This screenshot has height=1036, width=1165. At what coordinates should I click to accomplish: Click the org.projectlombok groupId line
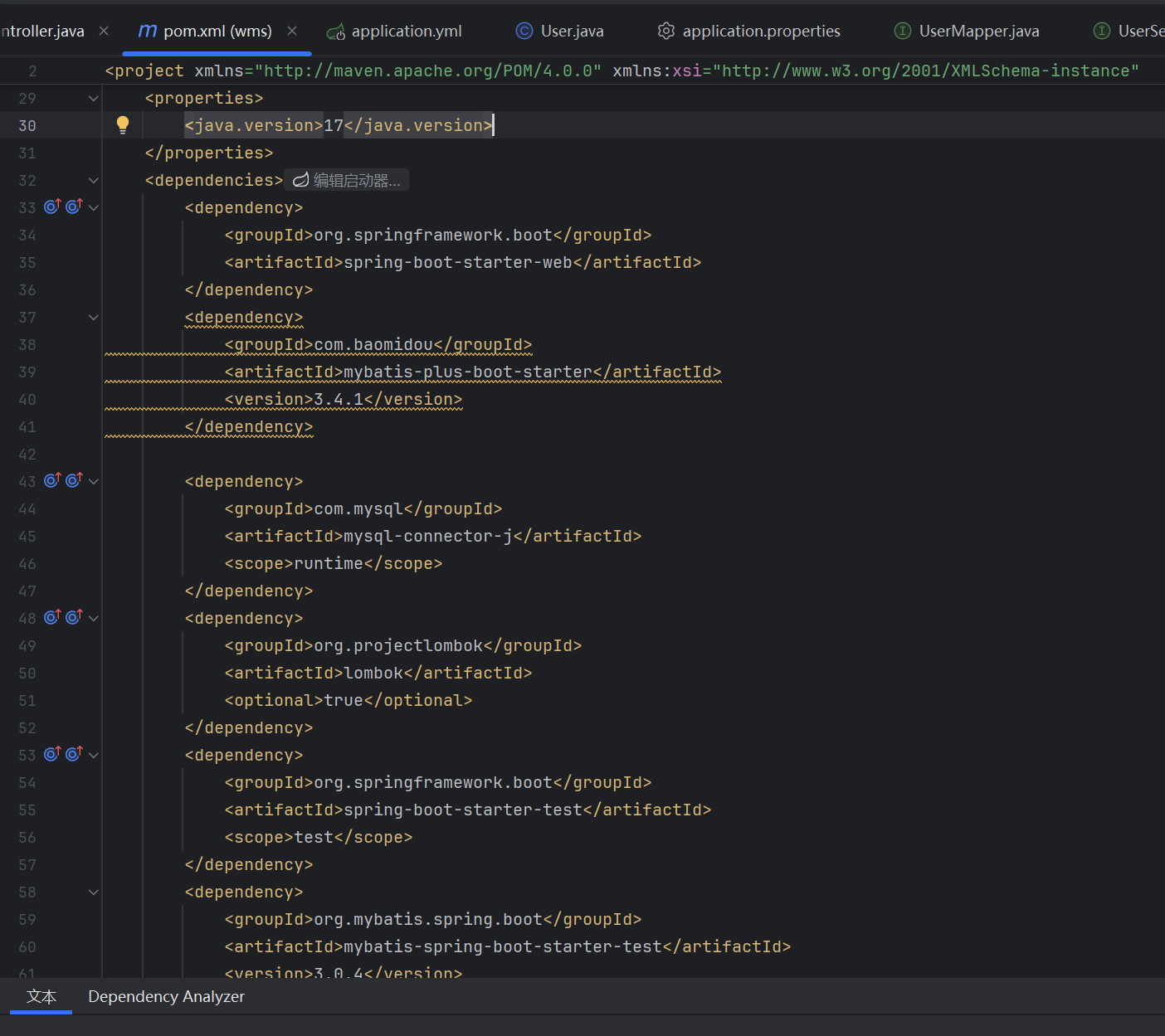click(x=403, y=645)
